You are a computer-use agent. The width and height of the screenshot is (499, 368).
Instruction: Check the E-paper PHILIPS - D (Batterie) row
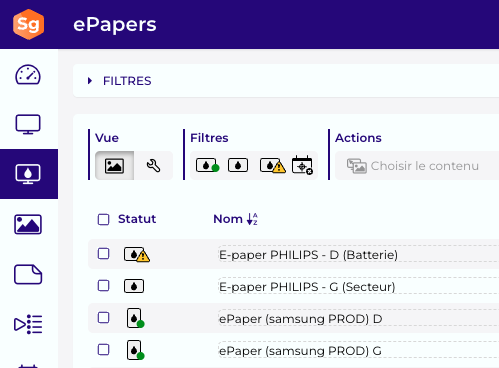click(x=103, y=254)
